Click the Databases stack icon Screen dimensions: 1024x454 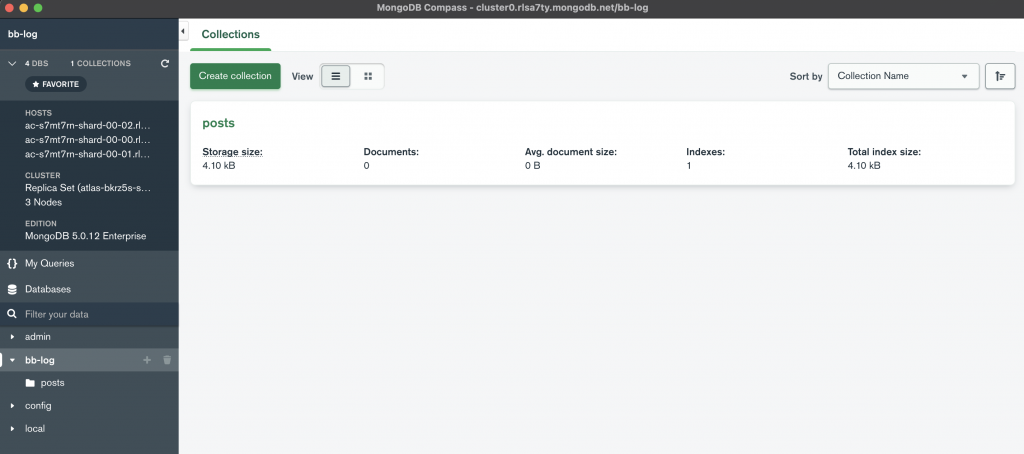pyautogui.click(x=12, y=289)
